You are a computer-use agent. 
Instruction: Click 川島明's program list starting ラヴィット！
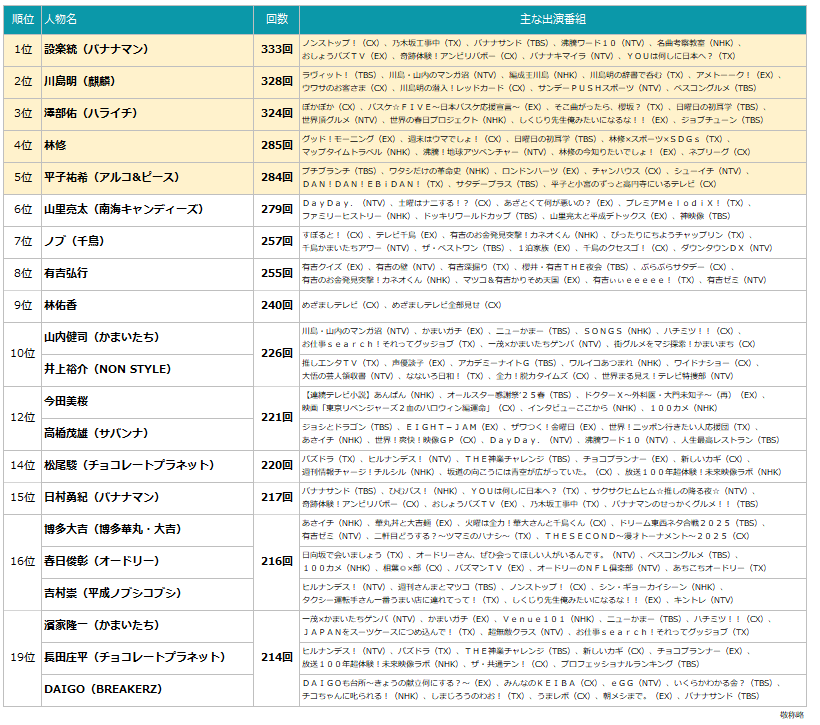(x=541, y=81)
